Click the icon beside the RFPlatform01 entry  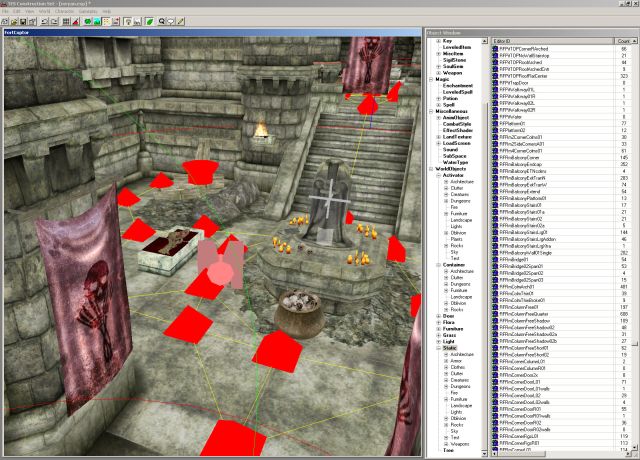(x=495, y=123)
